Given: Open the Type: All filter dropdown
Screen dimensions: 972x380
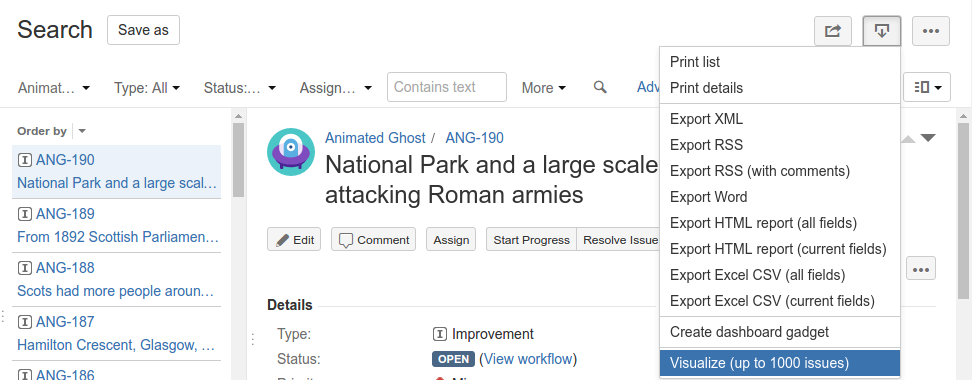Looking at the screenshot, I should pyautogui.click(x=147, y=88).
